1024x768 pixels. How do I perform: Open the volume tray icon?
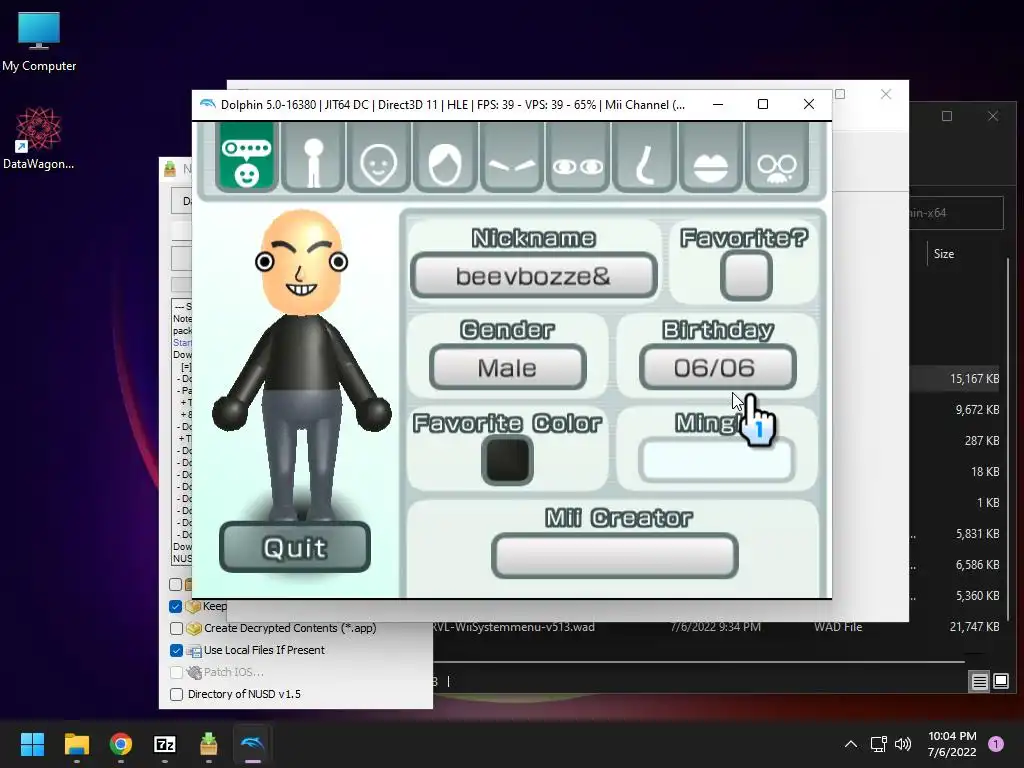(x=903, y=744)
